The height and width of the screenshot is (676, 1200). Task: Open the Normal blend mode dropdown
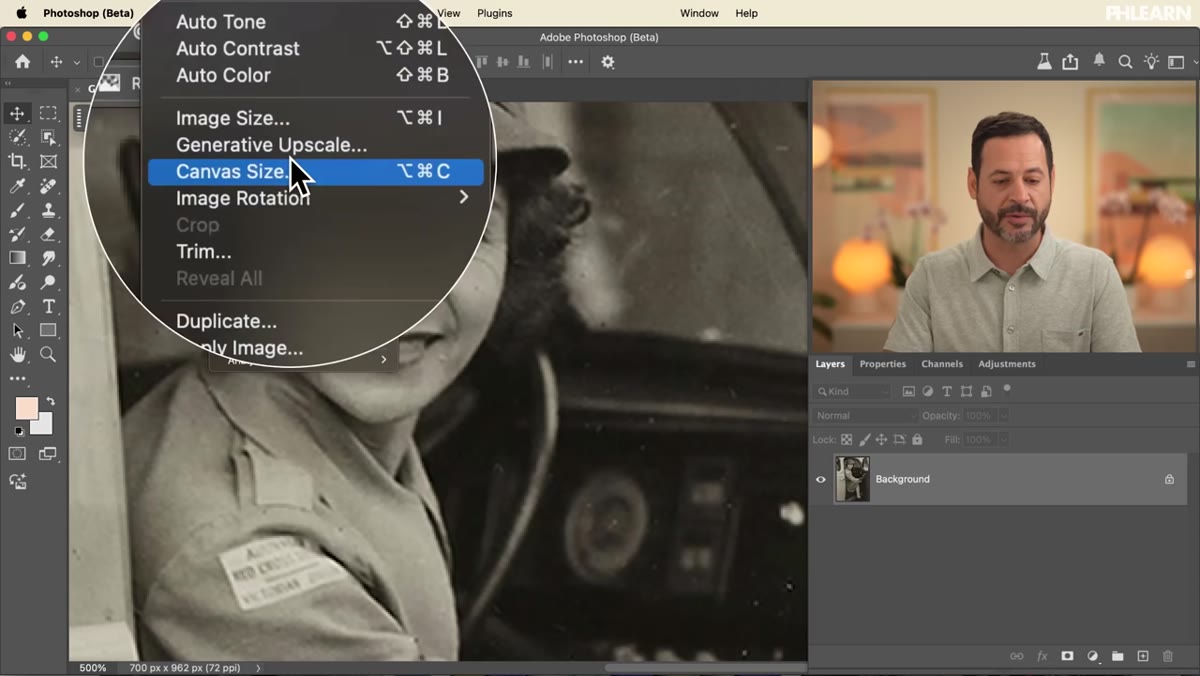(x=867, y=415)
